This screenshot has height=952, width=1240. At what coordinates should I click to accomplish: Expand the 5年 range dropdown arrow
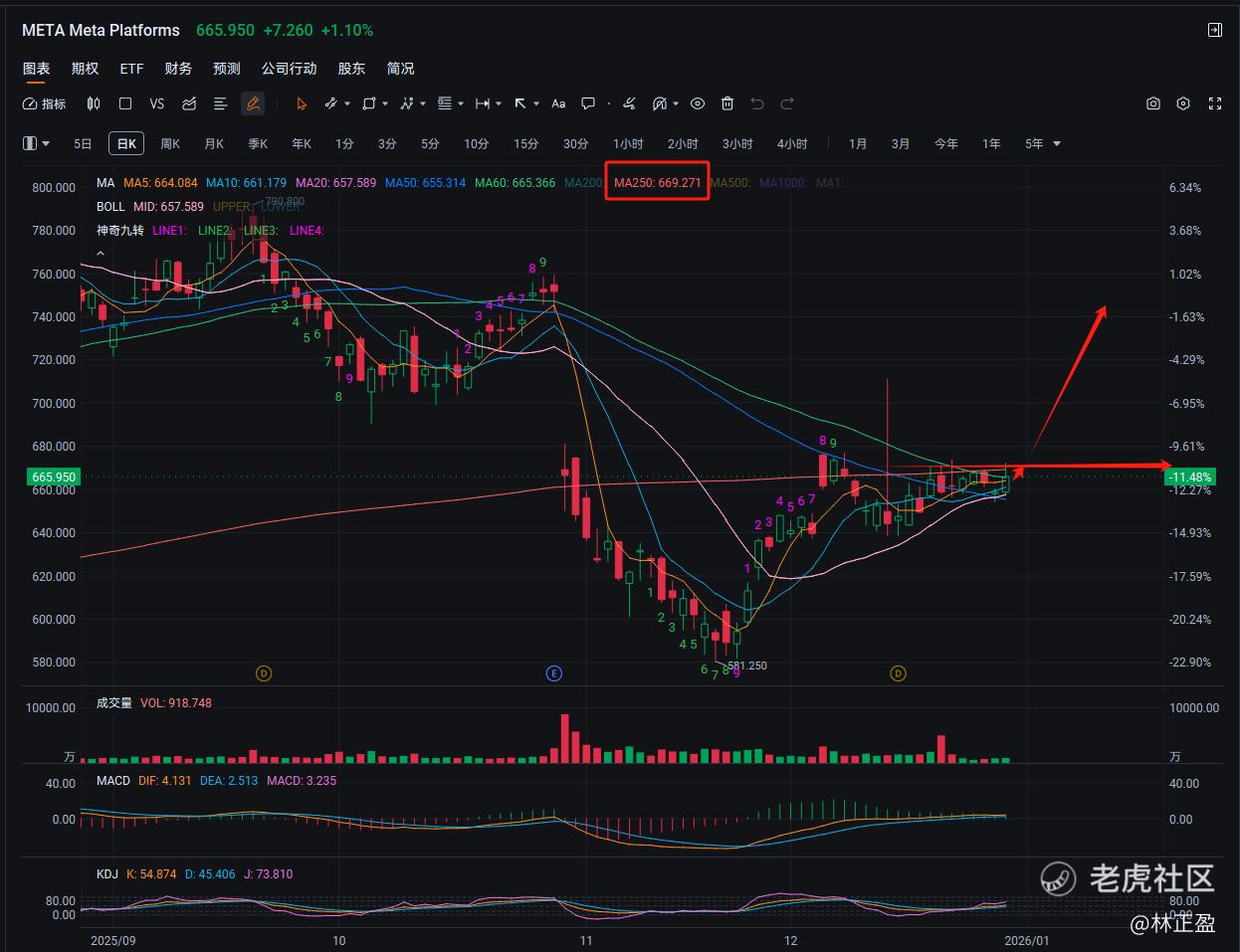1057,144
